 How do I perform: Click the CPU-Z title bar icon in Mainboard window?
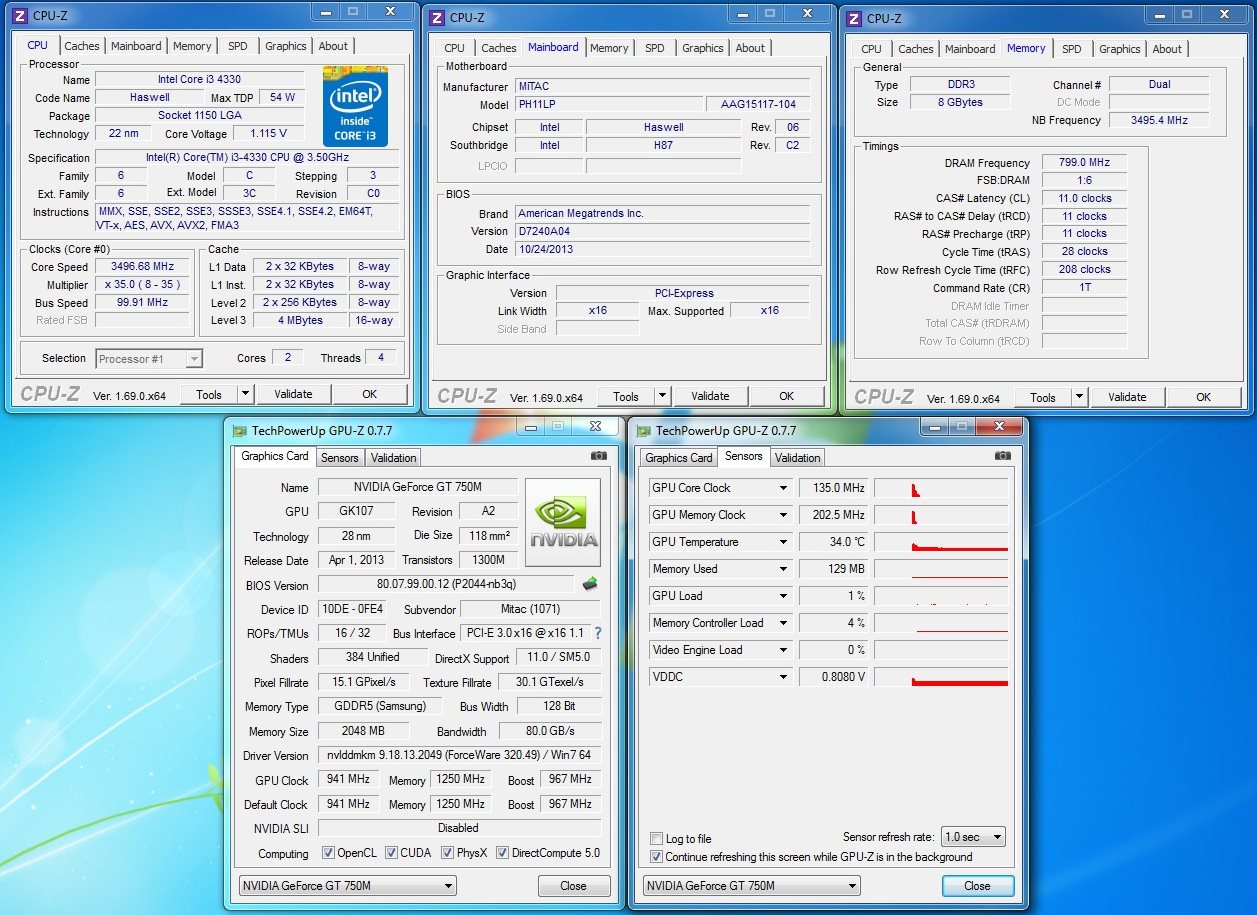click(437, 17)
